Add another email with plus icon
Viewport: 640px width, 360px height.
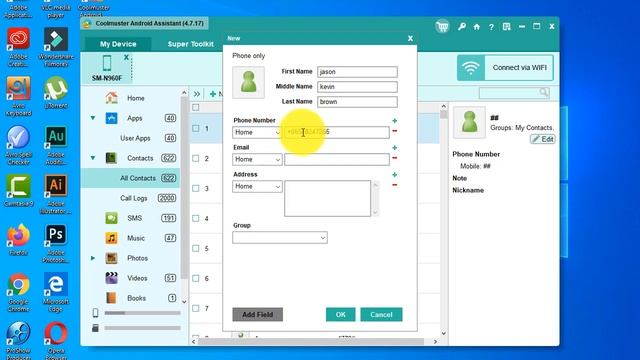pyautogui.click(x=395, y=148)
